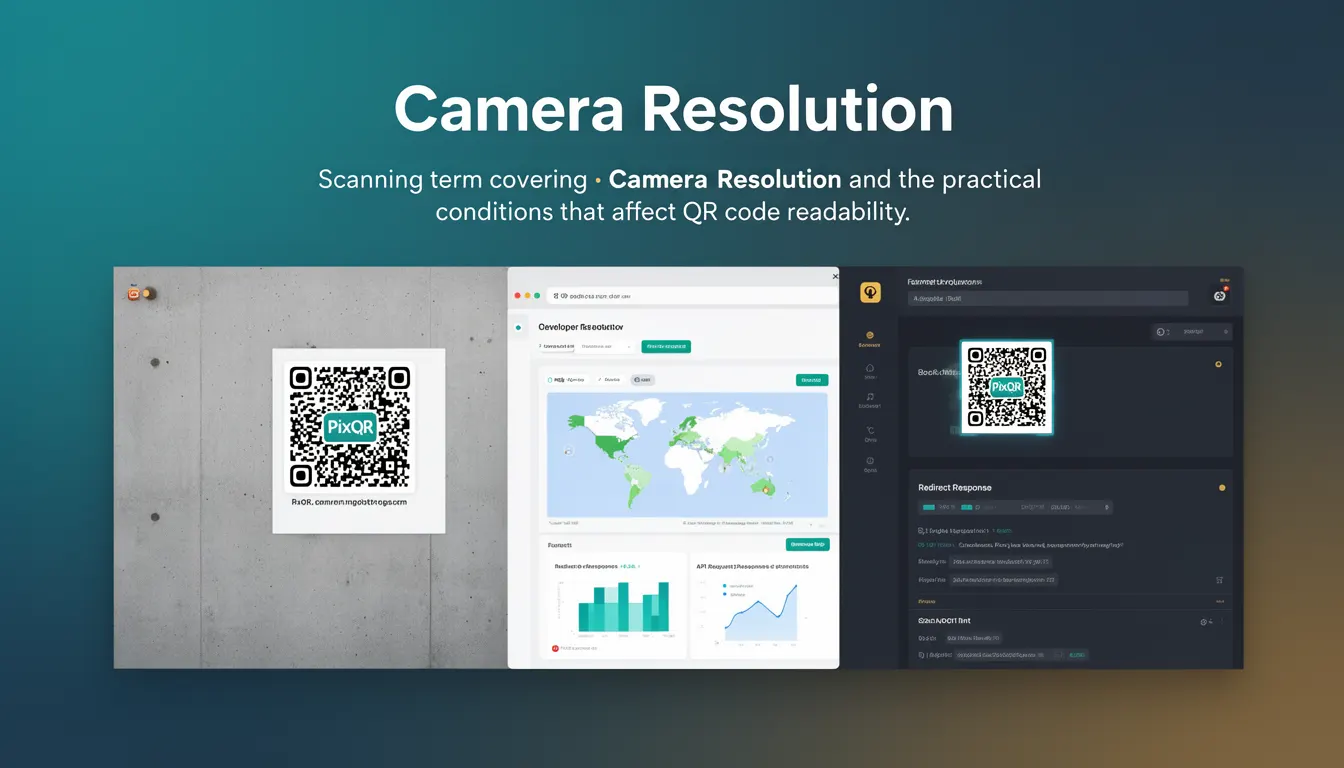Click the teal button above the two chart cards

(x=807, y=545)
